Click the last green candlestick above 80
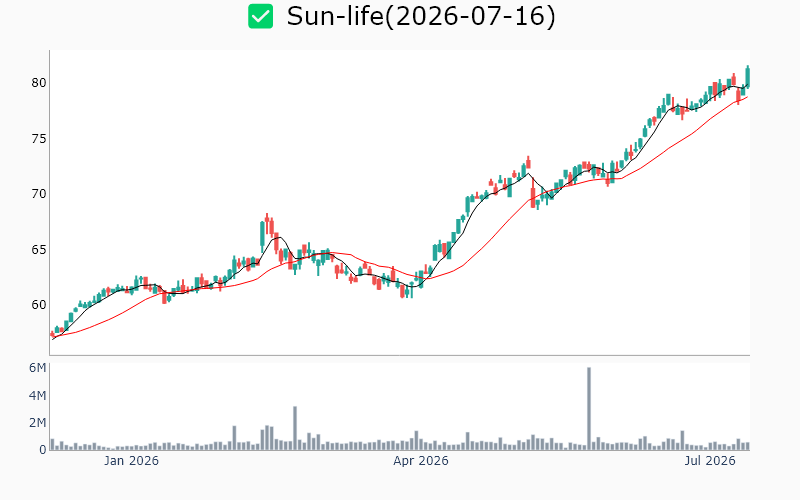Viewport: 800px width, 500px height. [748, 77]
